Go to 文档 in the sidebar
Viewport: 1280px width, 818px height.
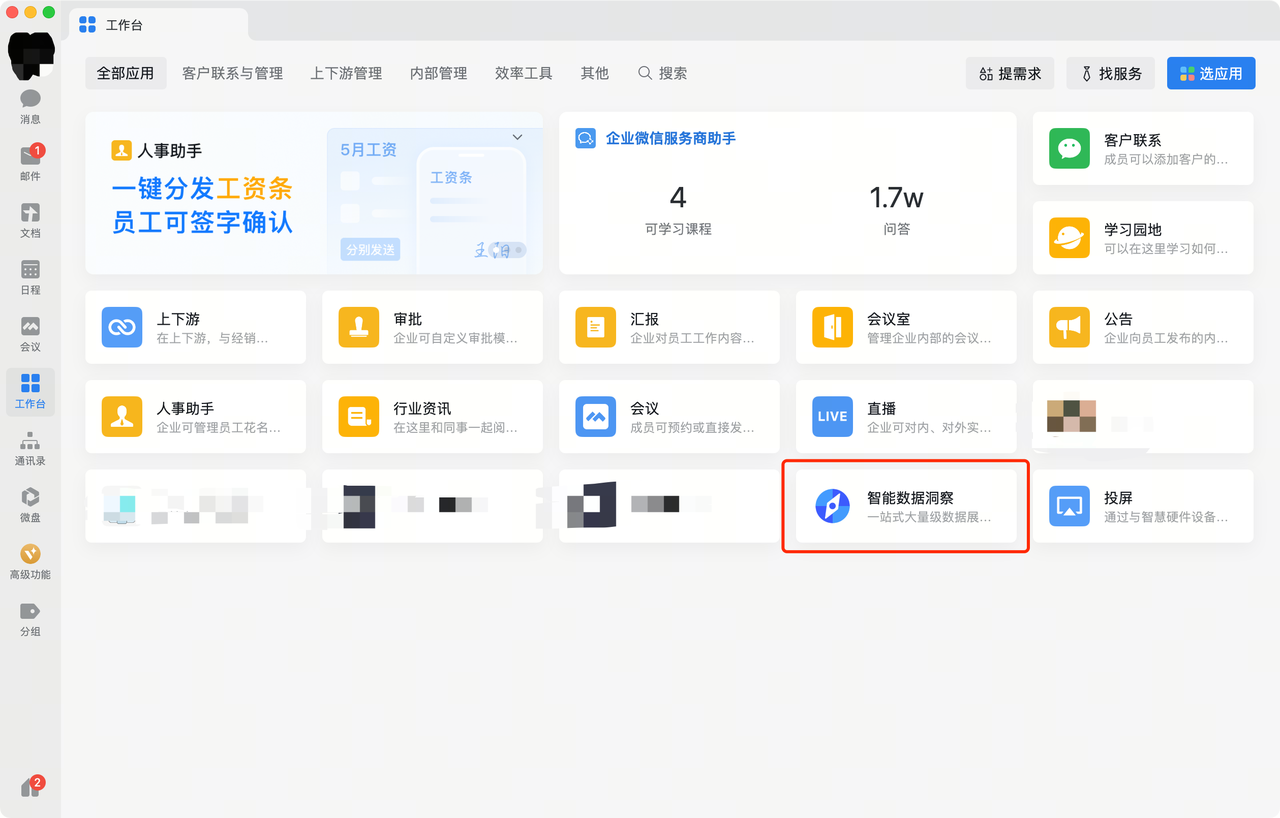click(x=30, y=220)
